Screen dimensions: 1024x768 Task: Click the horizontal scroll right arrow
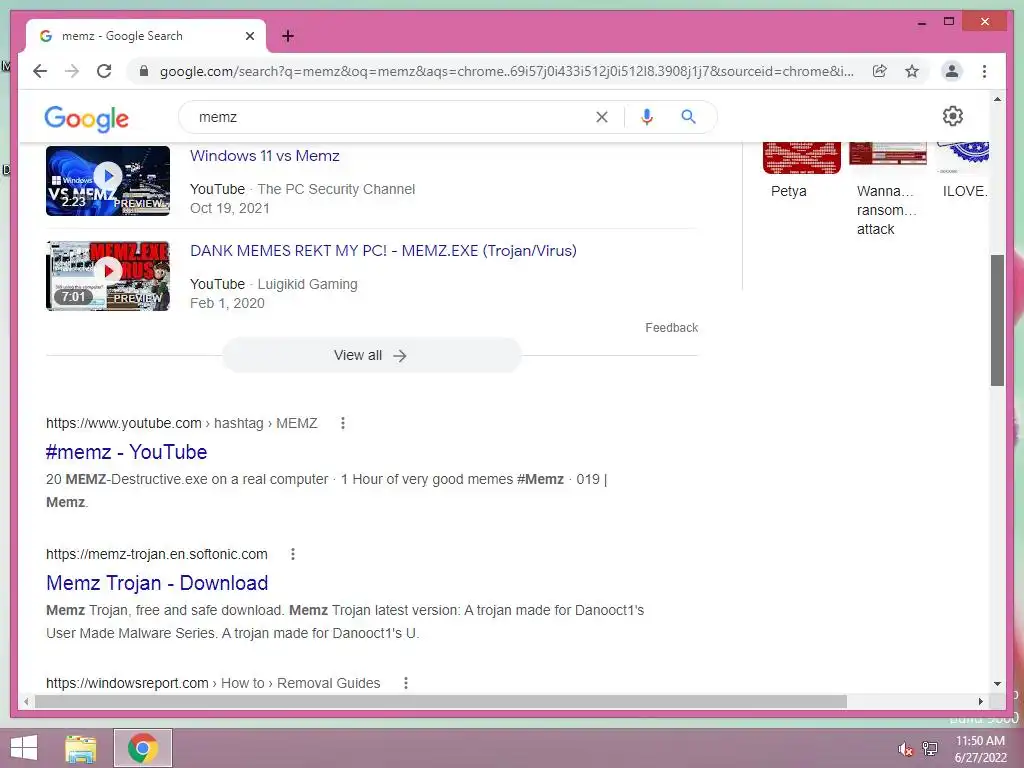click(x=980, y=701)
